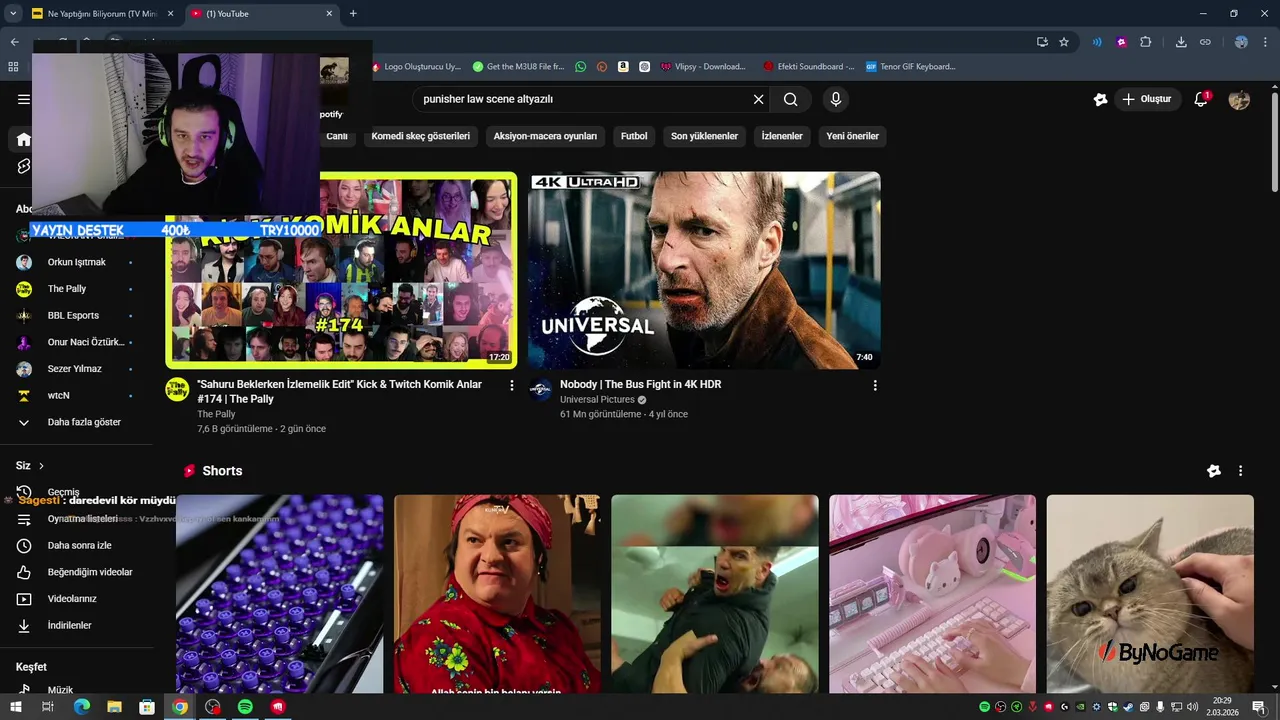
Task: Switch to the Ne Yaptığını Biliyorum browser tab
Action: click(103, 14)
